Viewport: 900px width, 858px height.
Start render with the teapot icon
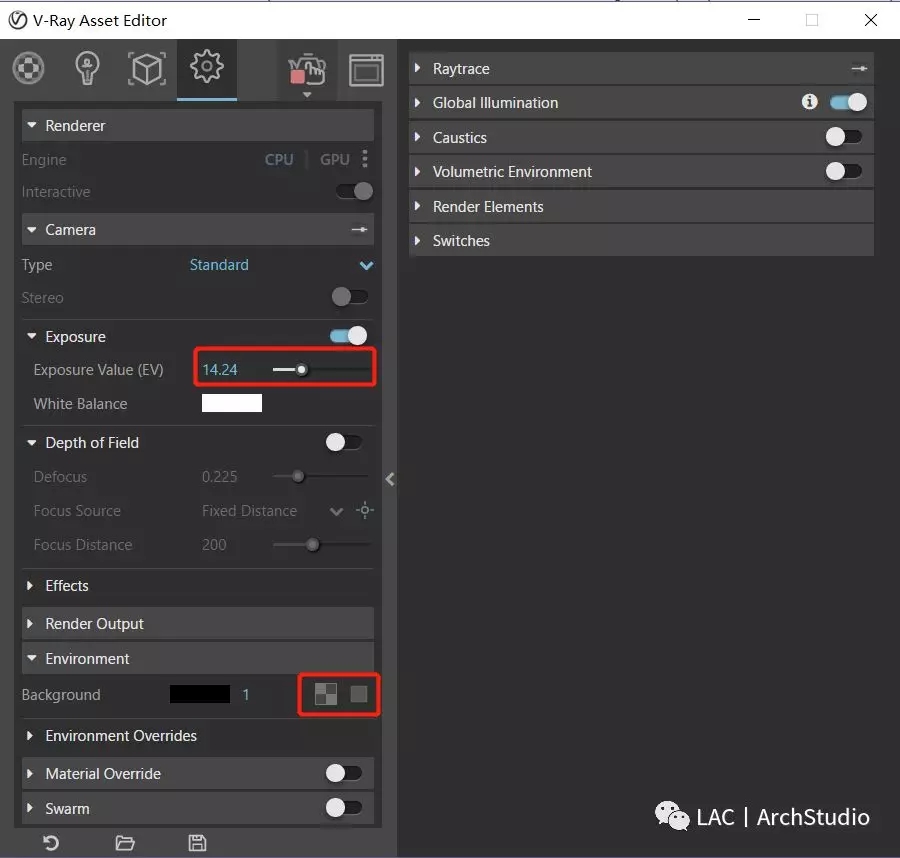[x=307, y=70]
